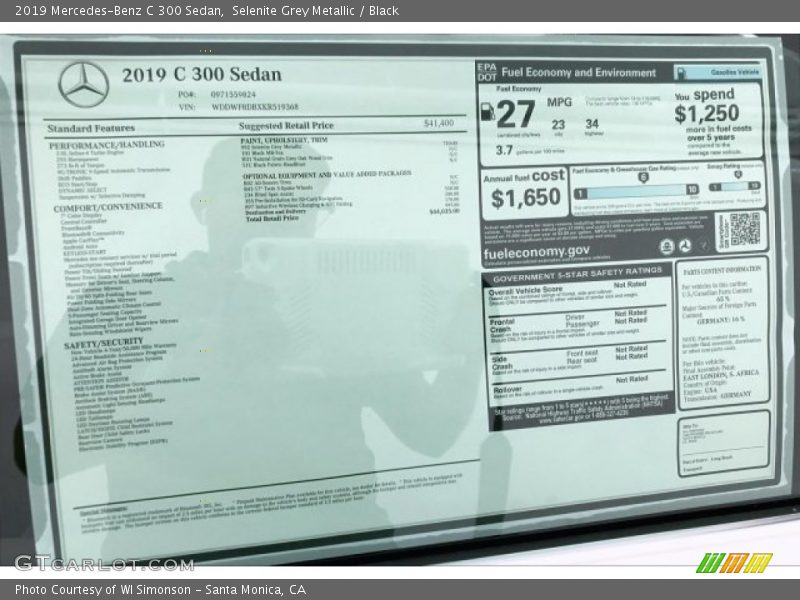Click the 'Frontal Crash' label

click(502, 326)
